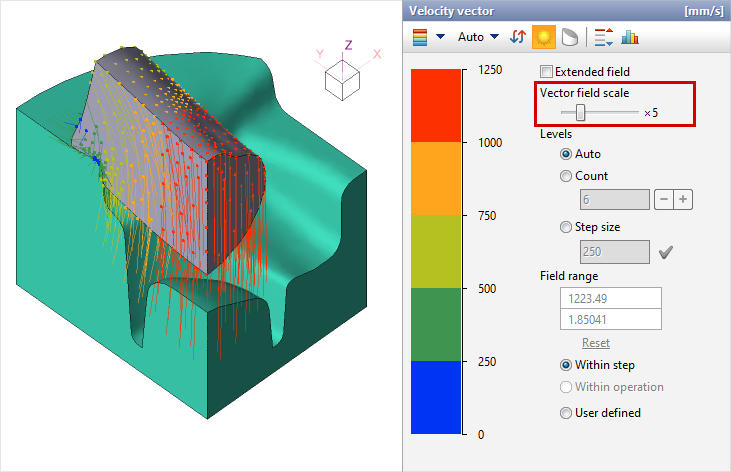Open the color palette dropdown arrow

[x=440, y=37]
